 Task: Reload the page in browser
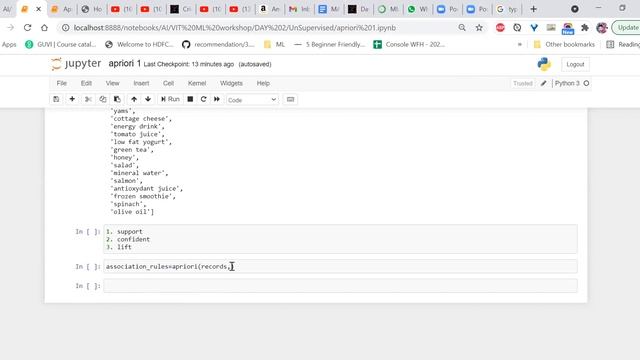27,28
